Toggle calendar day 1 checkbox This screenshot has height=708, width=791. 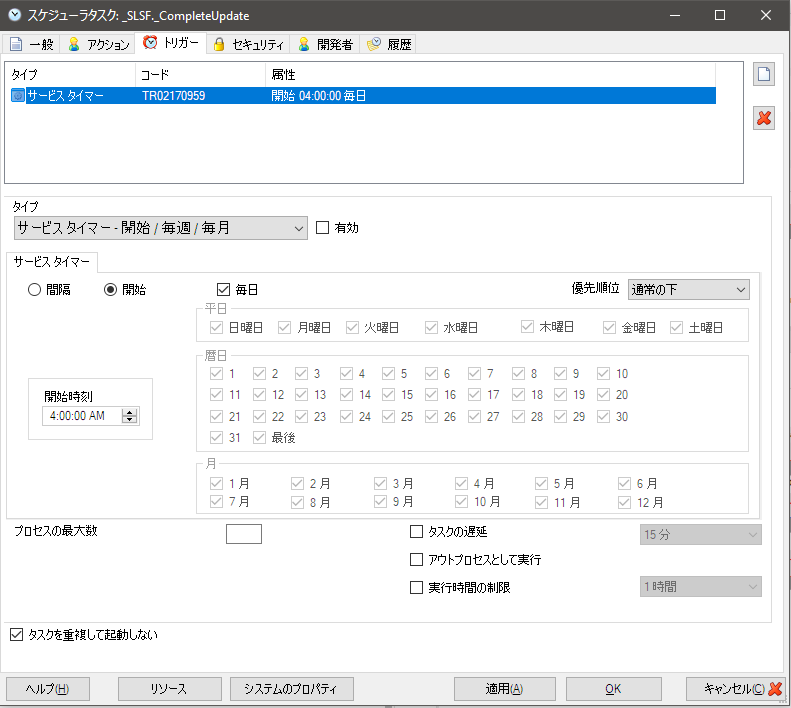coord(216,373)
